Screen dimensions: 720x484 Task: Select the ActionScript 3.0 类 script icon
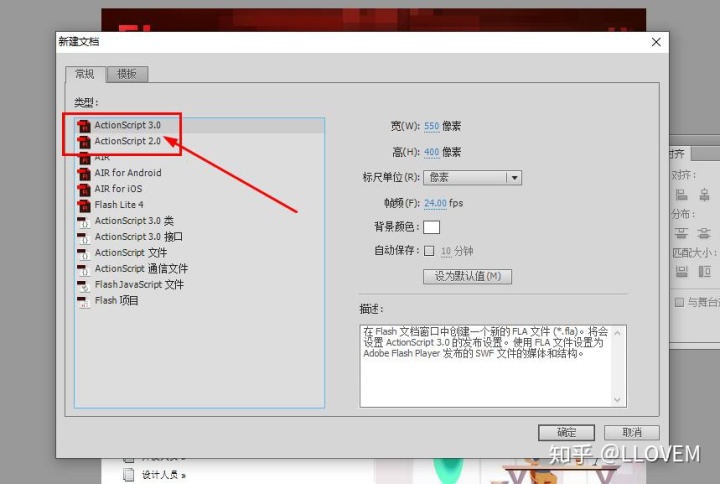coord(84,221)
